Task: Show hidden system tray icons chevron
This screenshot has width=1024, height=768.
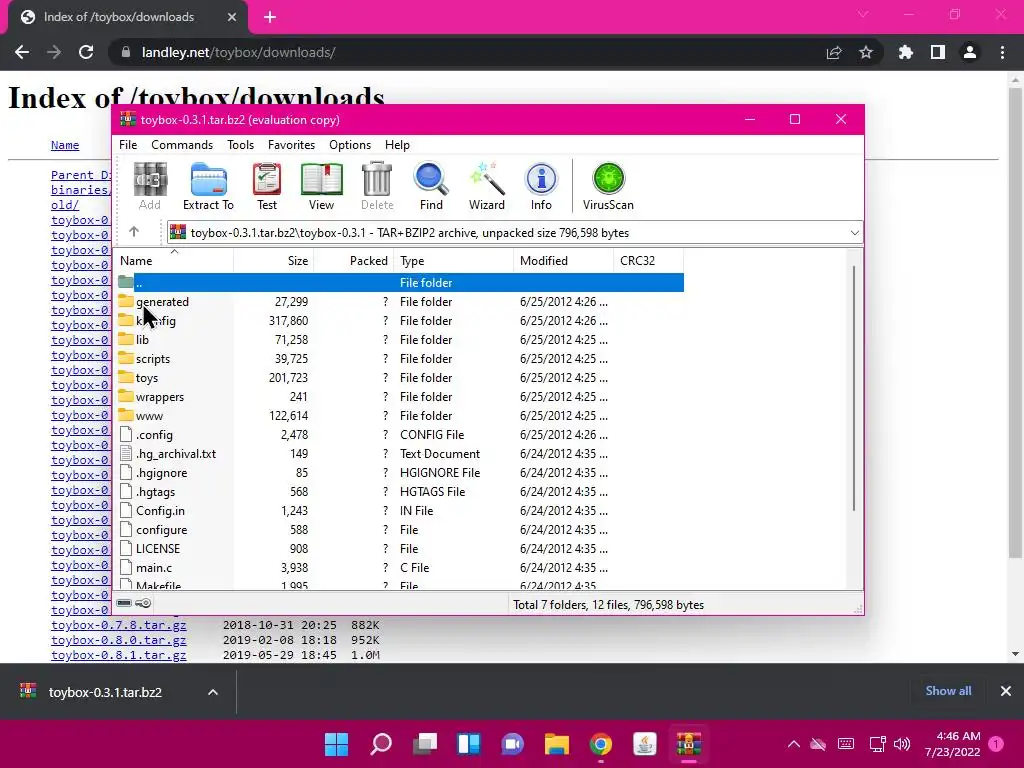Action: point(793,744)
